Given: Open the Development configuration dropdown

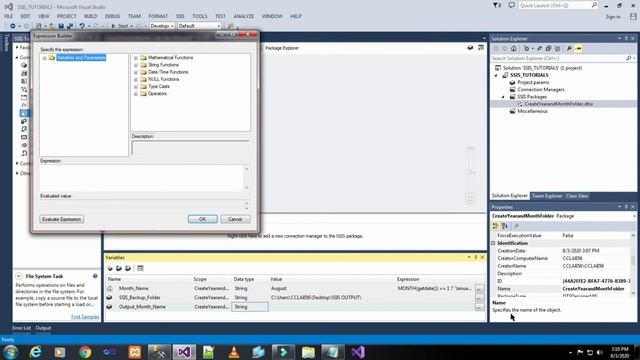Looking at the screenshot, I should pos(162,26).
